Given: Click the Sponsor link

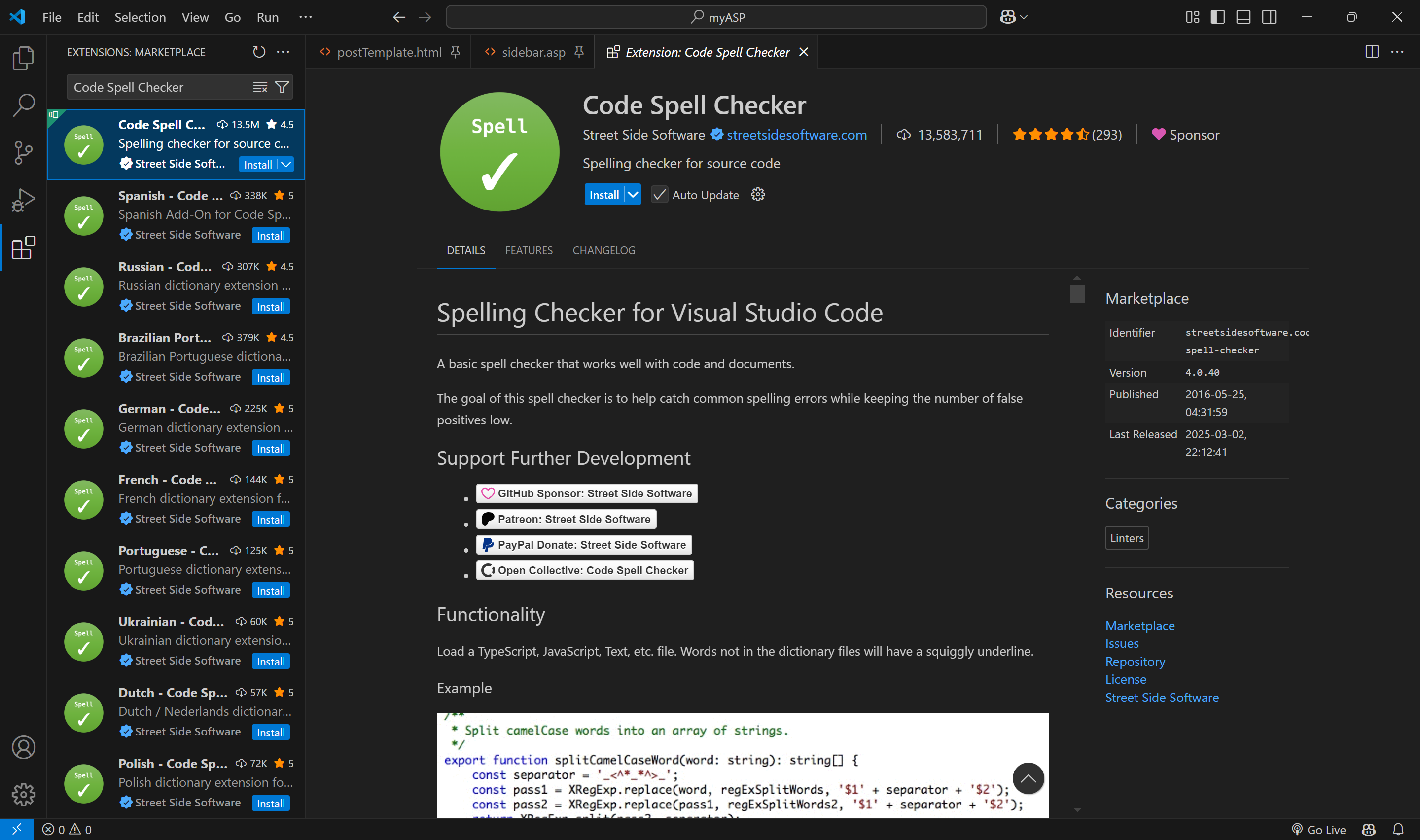Looking at the screenshot, I should [1186, 135].
